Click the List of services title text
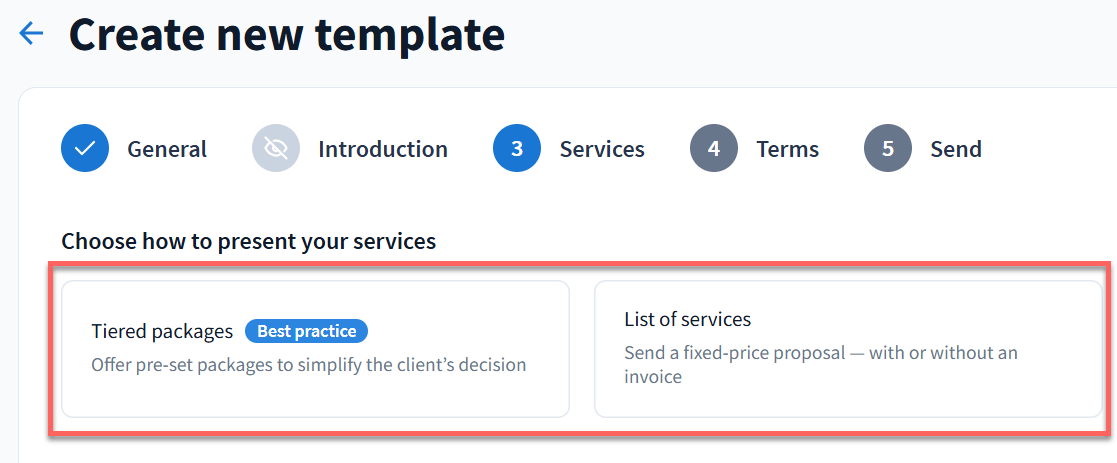This screenshot has height=463, width=1117. pos(687,320)
